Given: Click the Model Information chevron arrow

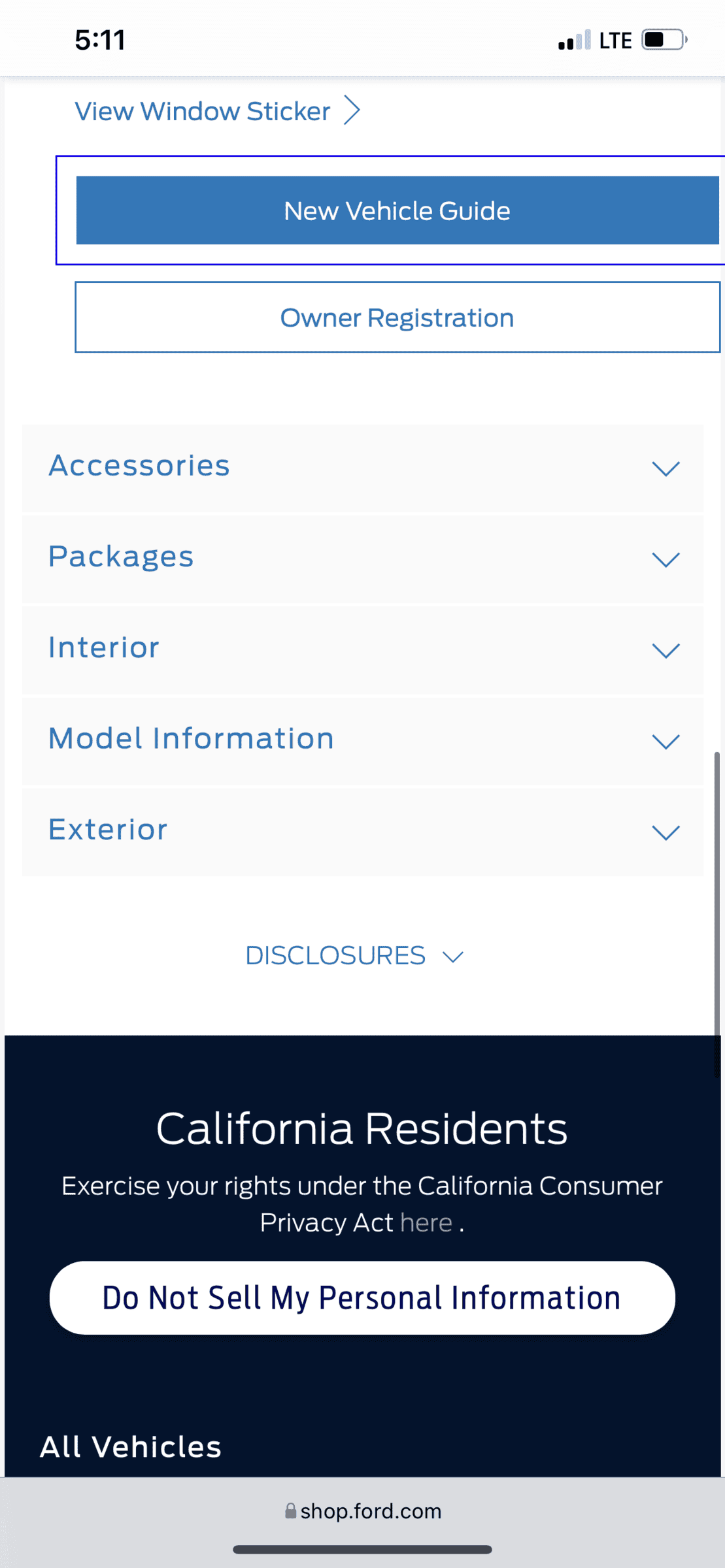Looking at the screenshot, I should (666, 742).
